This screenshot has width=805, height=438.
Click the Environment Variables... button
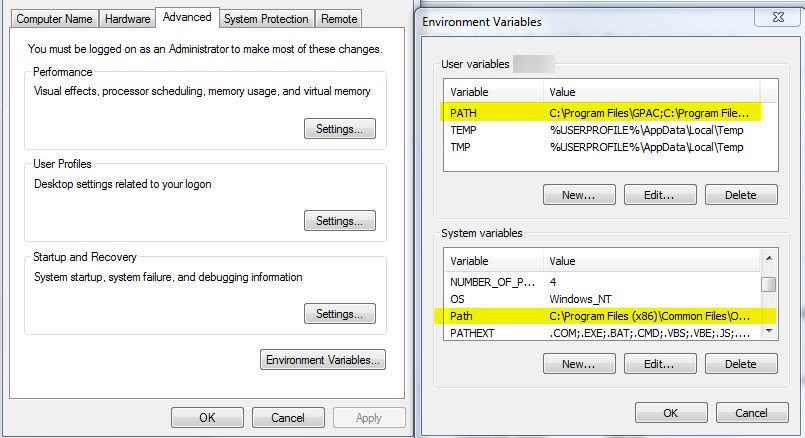tap(323, 360)
